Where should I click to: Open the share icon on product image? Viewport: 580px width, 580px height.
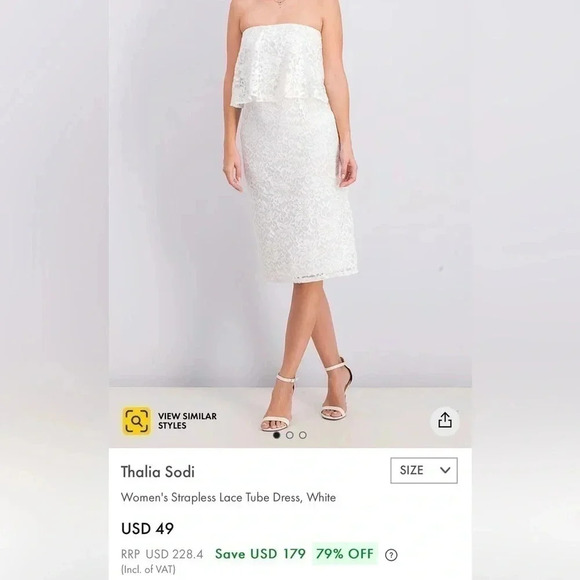[445, 421]
